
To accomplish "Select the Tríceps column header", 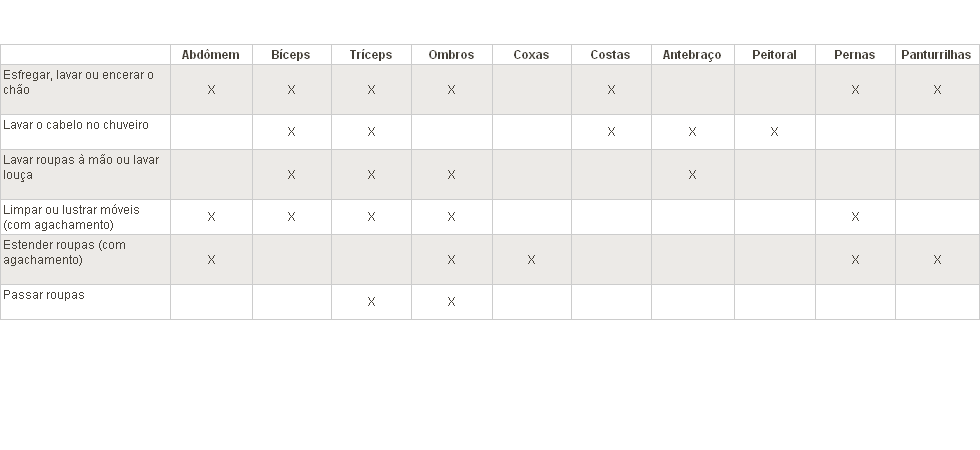I will [x=371, y=55].
